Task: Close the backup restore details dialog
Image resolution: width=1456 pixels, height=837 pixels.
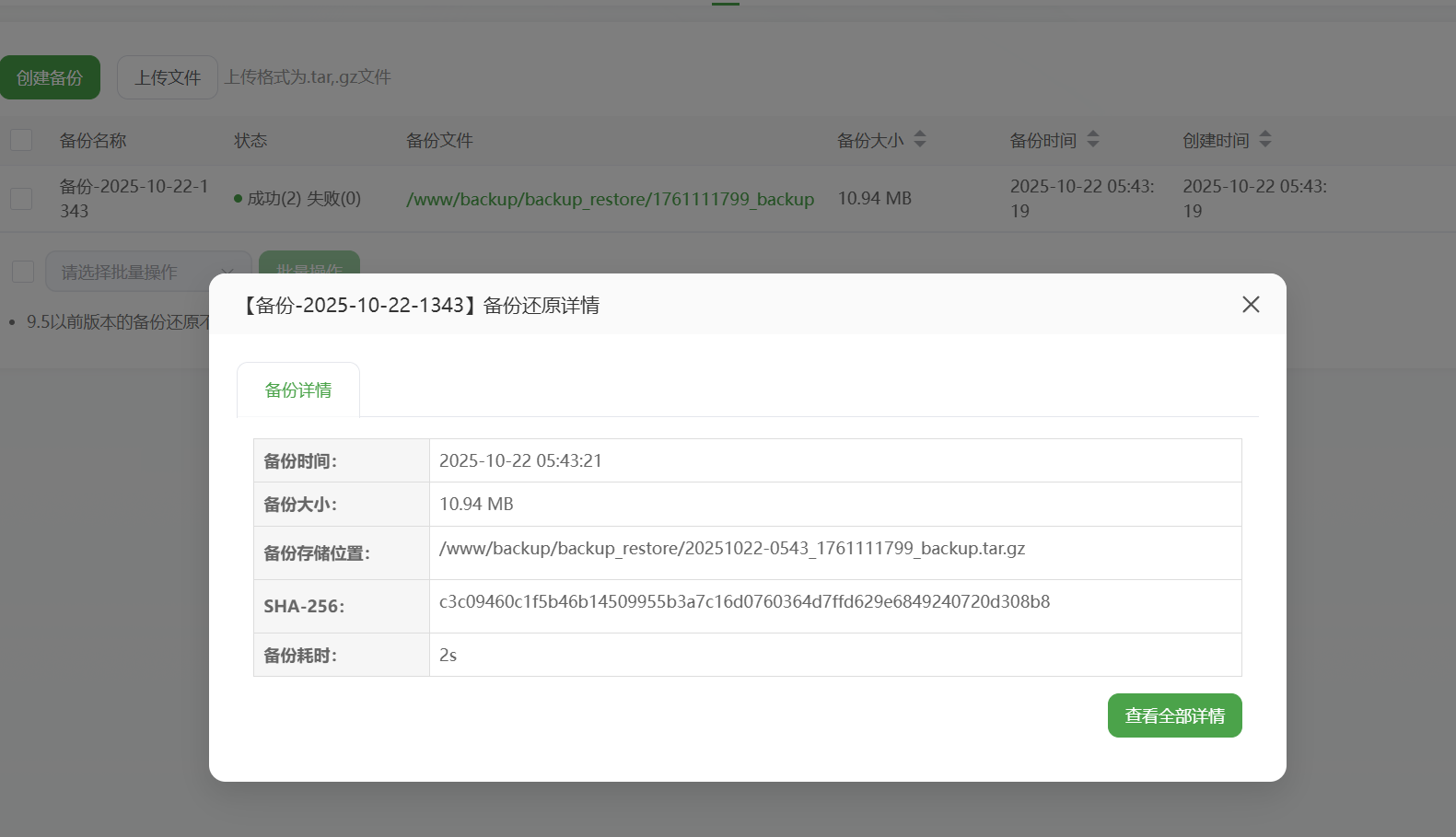Action: tap(1250, 305)
